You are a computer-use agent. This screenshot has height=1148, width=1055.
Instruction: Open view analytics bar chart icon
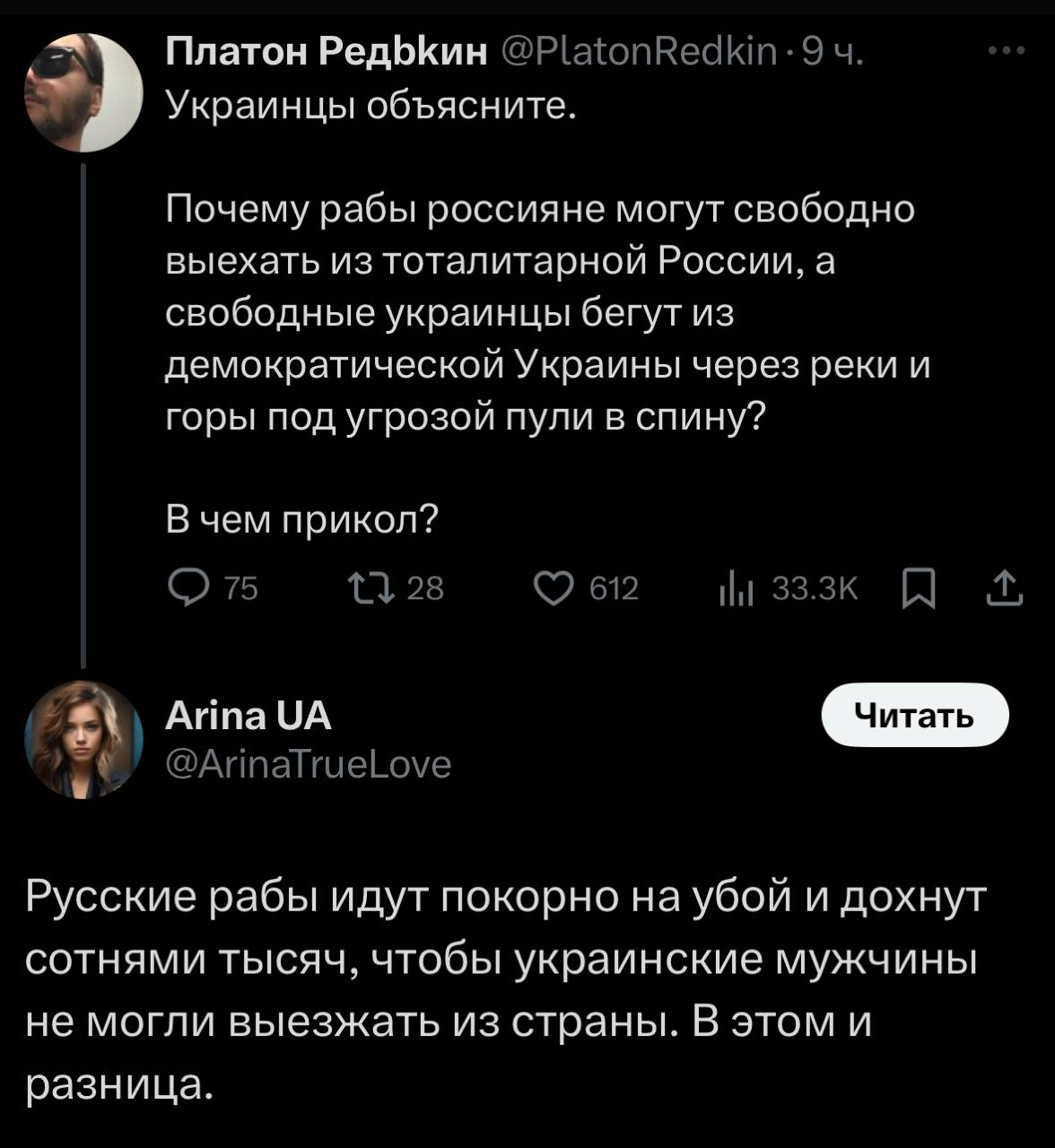736,590
